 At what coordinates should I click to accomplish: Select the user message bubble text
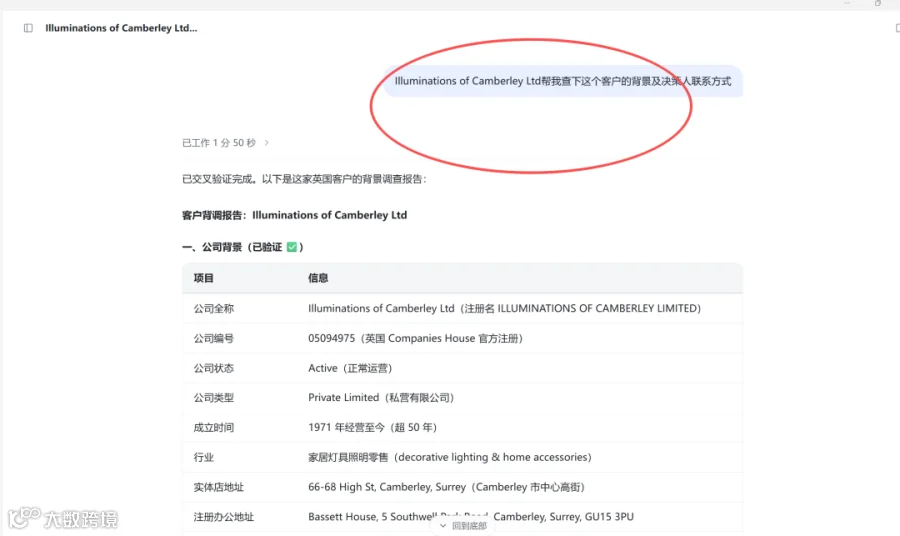tap(562, 81)
